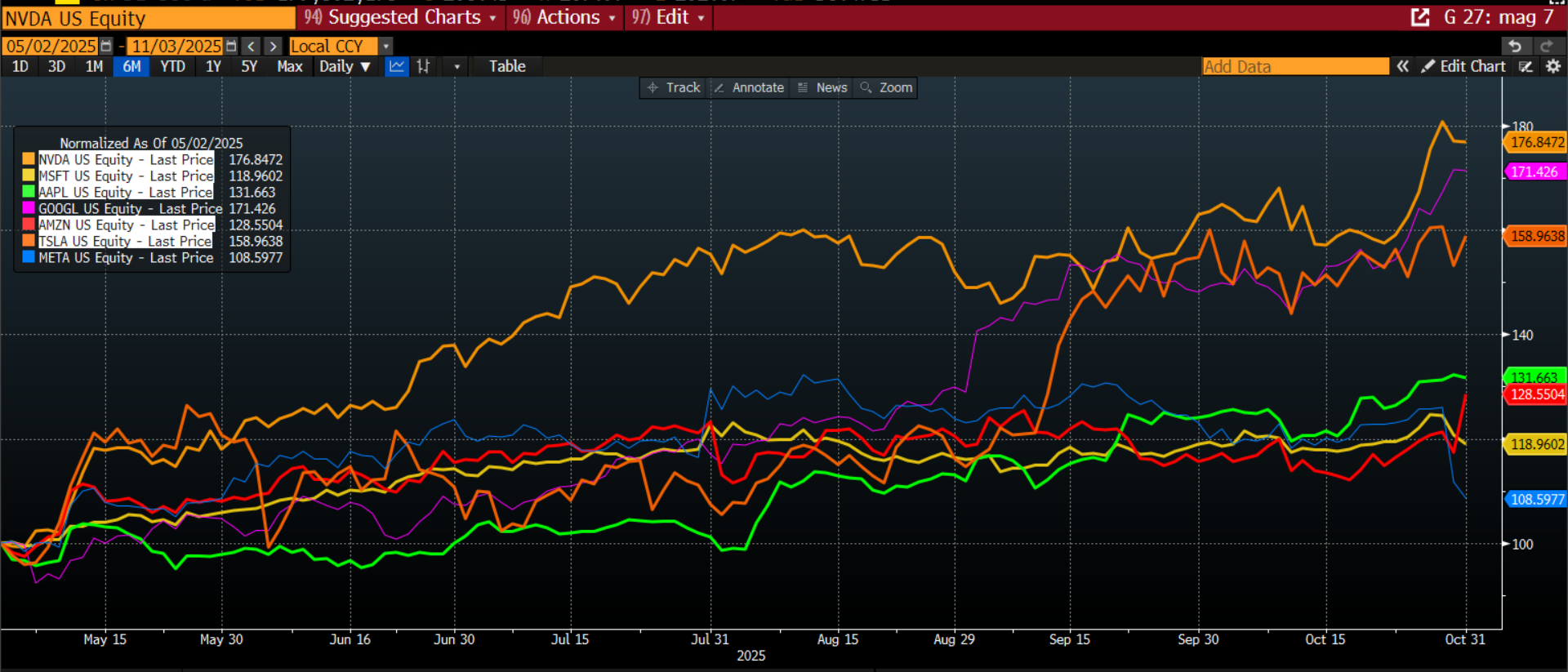The image size is (1568, 672).
Task: Switch to bar/candle chart type icon
Action: tap(423, 67)
